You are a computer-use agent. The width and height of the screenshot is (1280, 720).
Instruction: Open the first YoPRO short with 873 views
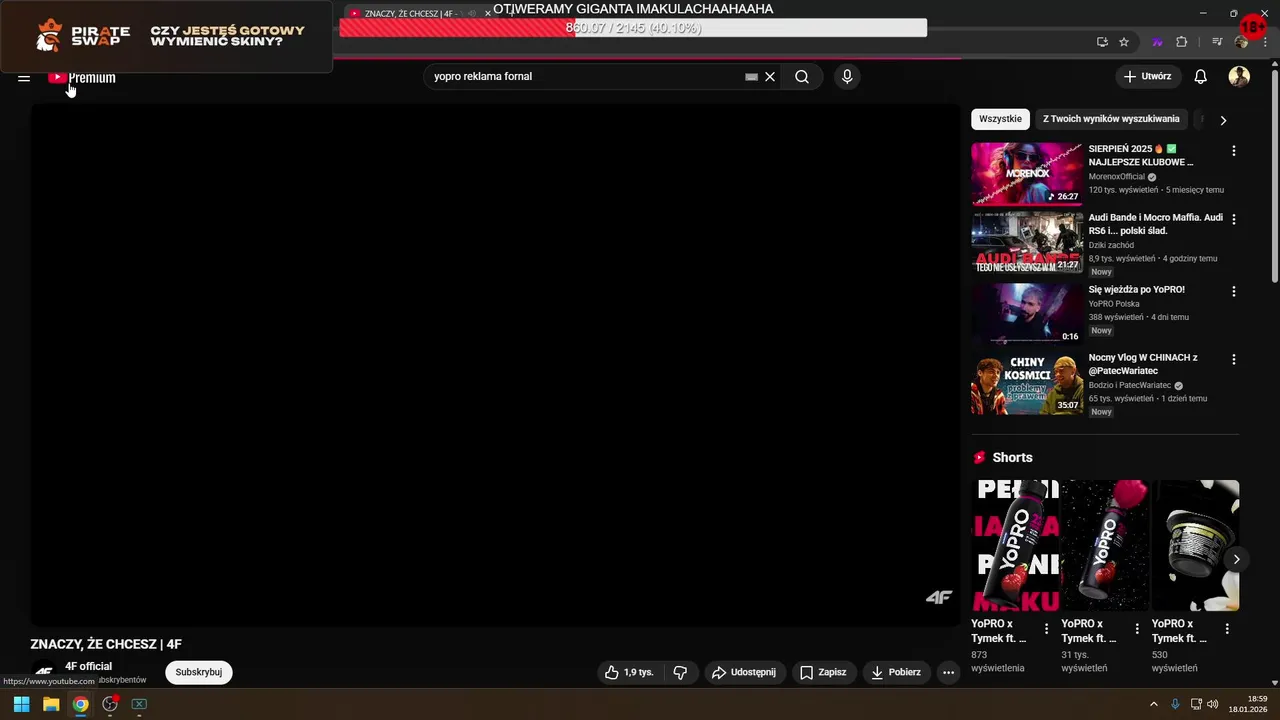[x=1015, y=545]
